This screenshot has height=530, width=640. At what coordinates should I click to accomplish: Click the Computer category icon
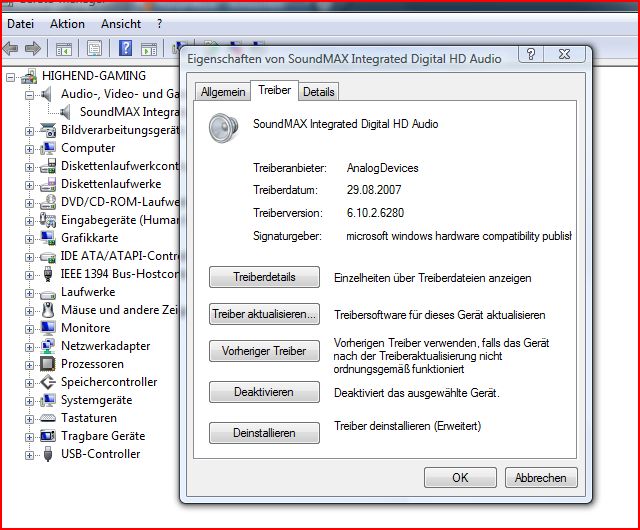(x=48, y=148)
